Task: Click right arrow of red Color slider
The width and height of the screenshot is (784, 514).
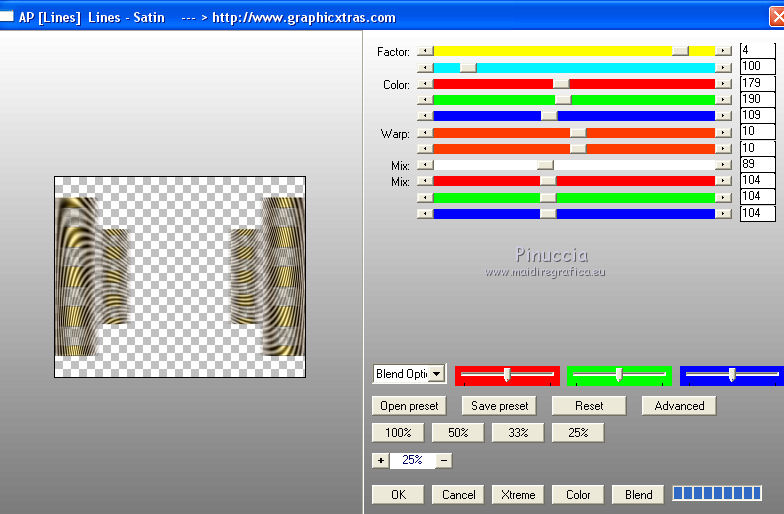Action: click(x=723, y=84)
